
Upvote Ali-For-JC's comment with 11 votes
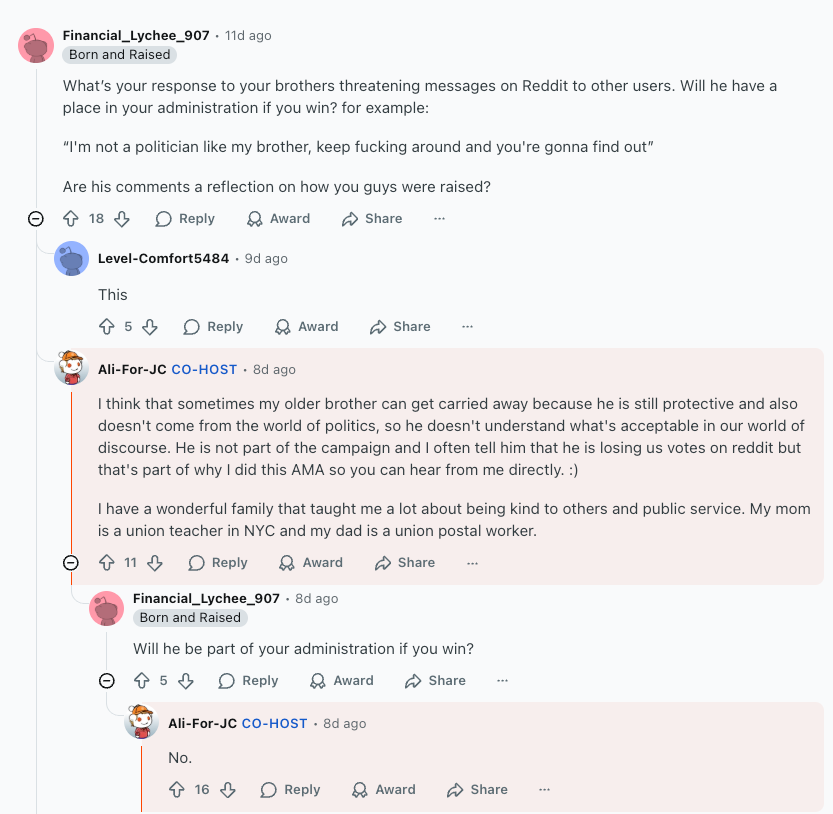pos(107,562)
